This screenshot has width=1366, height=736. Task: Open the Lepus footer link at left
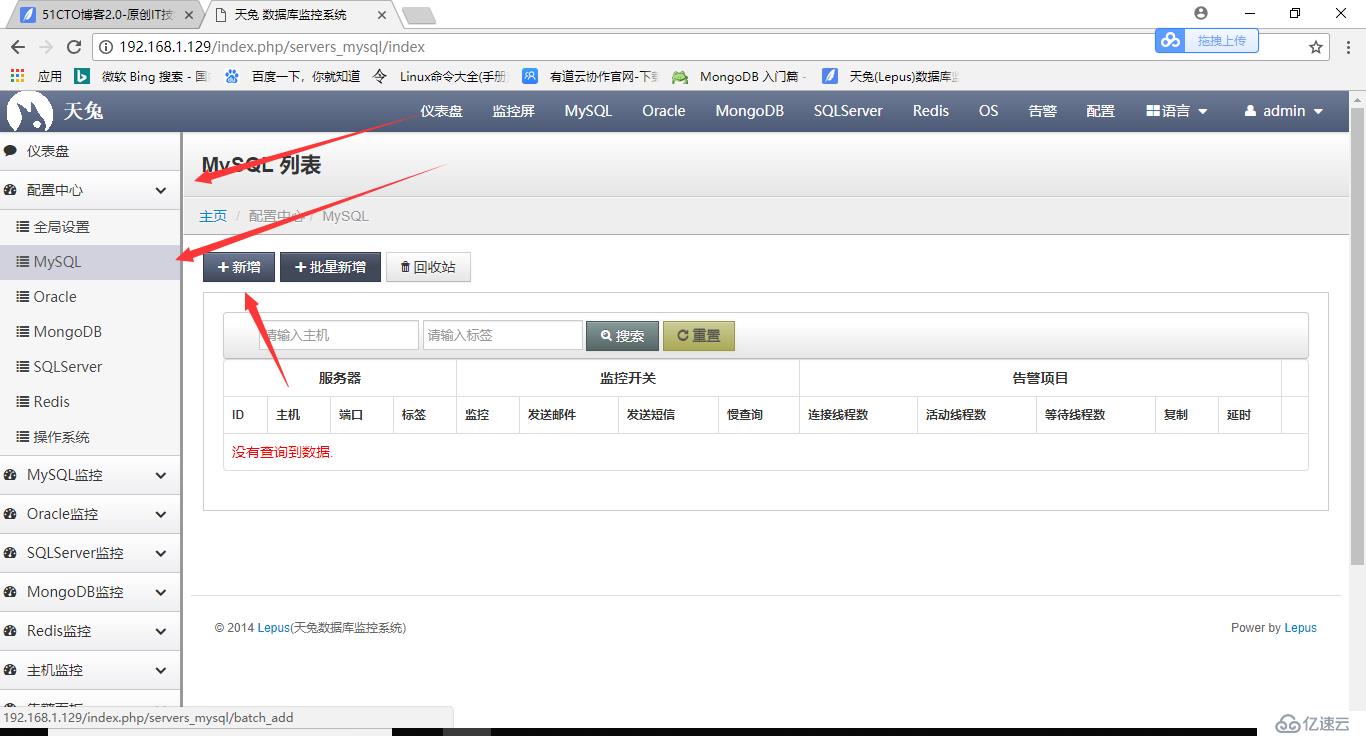click(x=273, y=628)
